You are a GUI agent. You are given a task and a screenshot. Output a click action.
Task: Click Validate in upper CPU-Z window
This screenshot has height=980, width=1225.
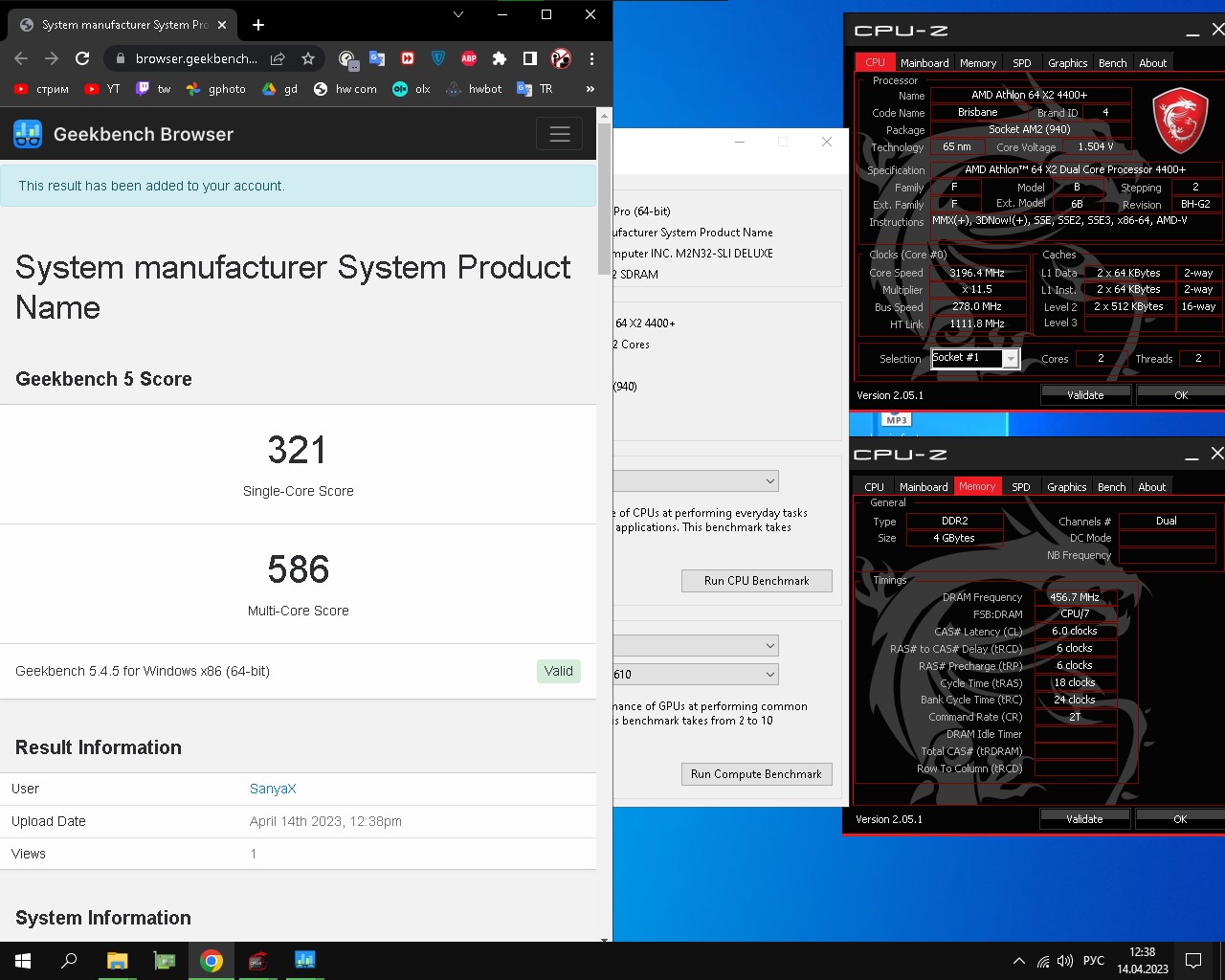click(1085, 395)
